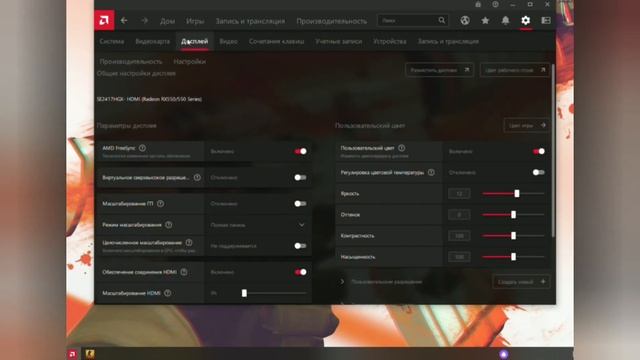Open top-level Производительность tab

tap(331, 21)
